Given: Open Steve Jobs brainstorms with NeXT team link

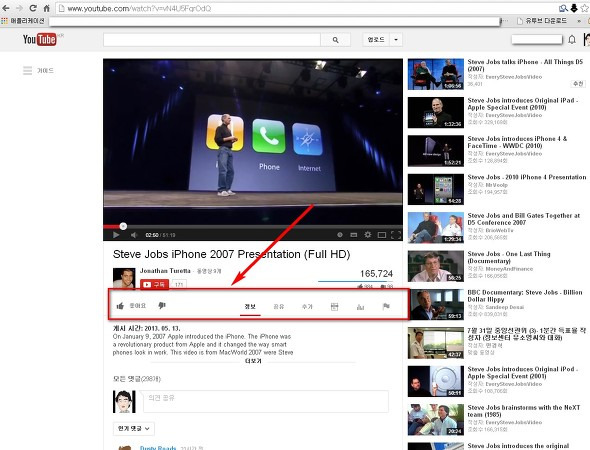Looking at the screenshot, I should pos(524,411).
